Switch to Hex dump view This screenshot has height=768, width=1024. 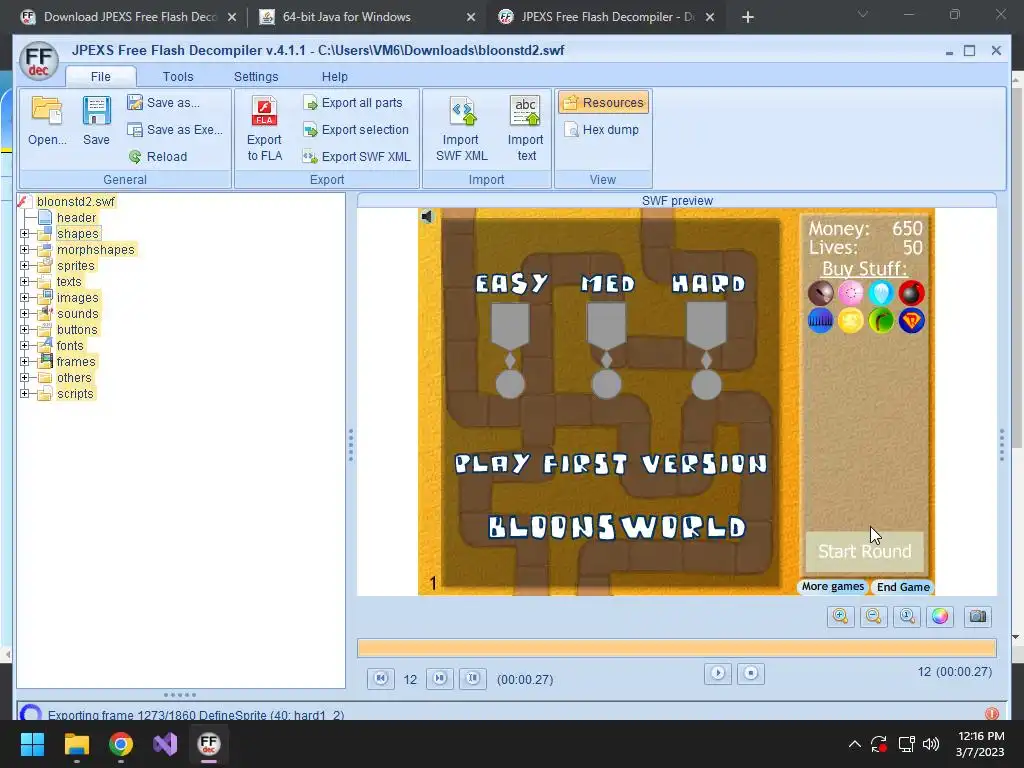click(x=601, y=130)
